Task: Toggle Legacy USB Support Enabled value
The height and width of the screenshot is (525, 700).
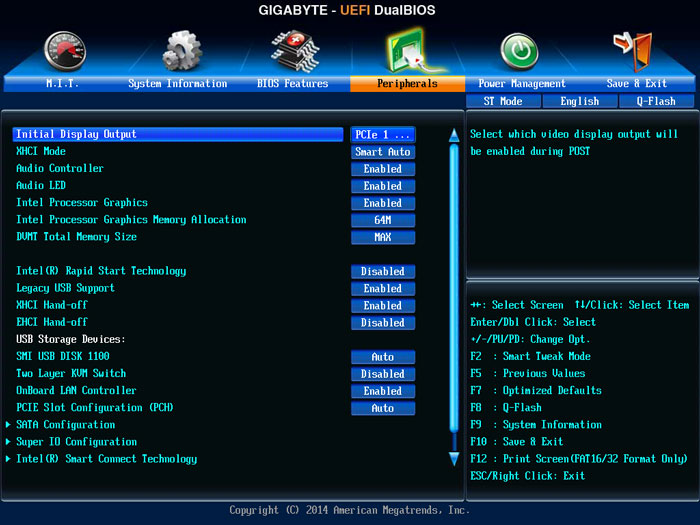Action: click(x=383, y=288)
